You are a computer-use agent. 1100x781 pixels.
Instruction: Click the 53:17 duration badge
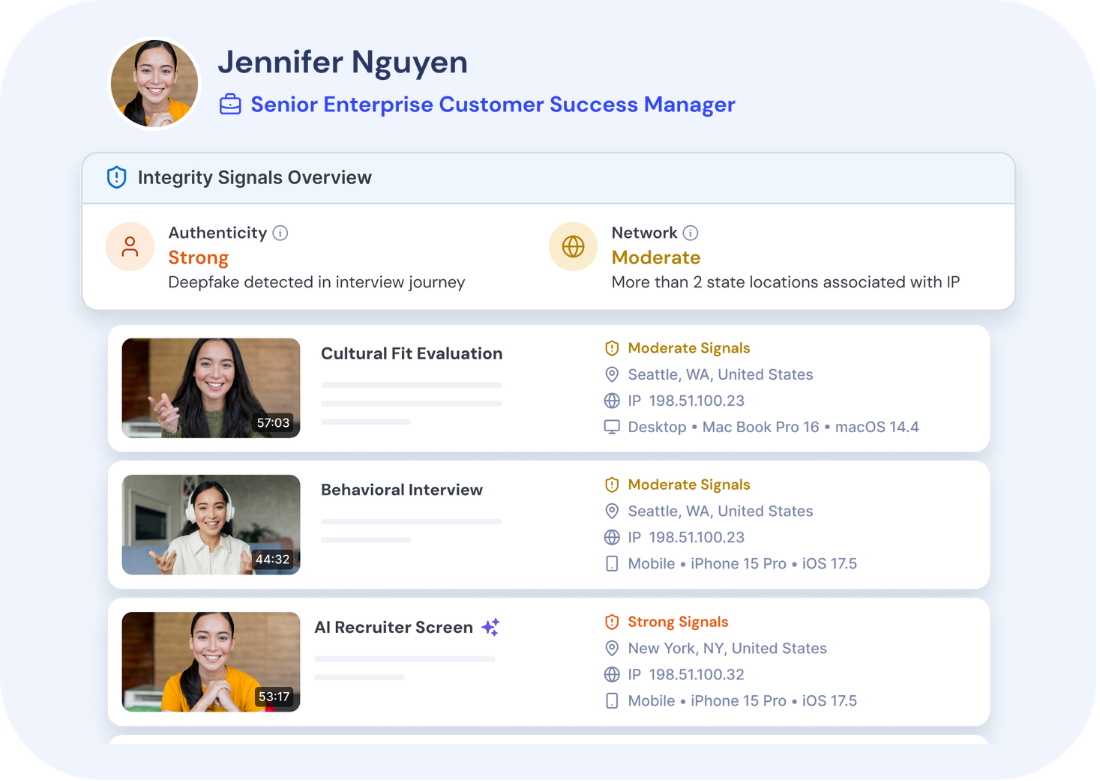tap(274, 697)
